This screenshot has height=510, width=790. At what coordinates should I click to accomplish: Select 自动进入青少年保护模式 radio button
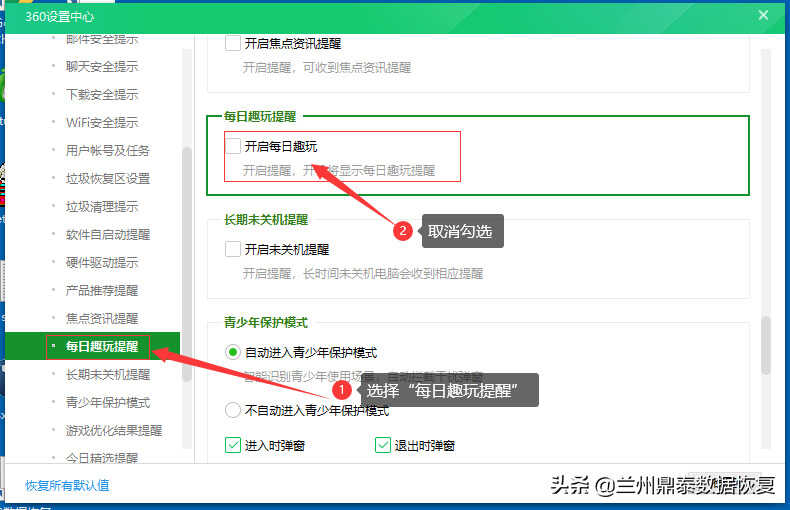click(233, 352)
